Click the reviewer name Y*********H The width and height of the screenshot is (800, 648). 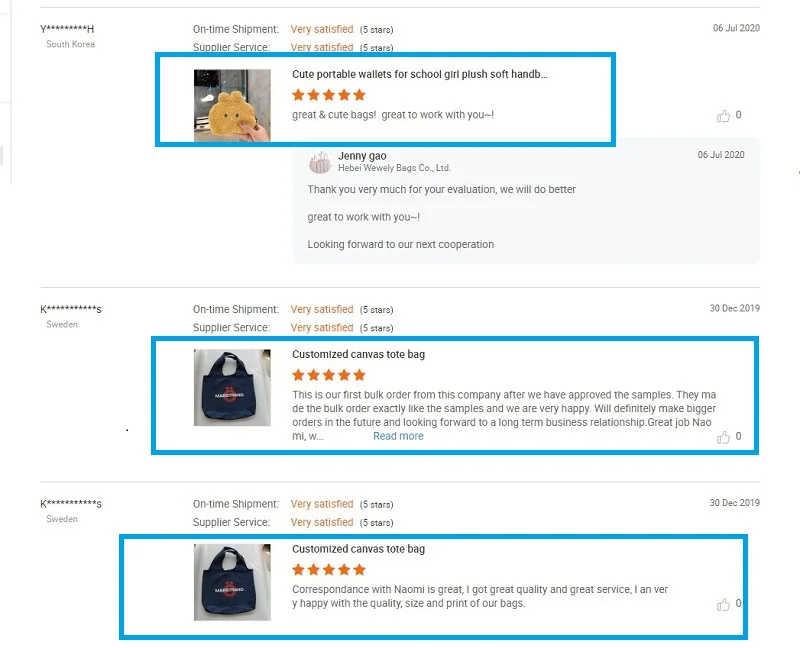point(67,29)
